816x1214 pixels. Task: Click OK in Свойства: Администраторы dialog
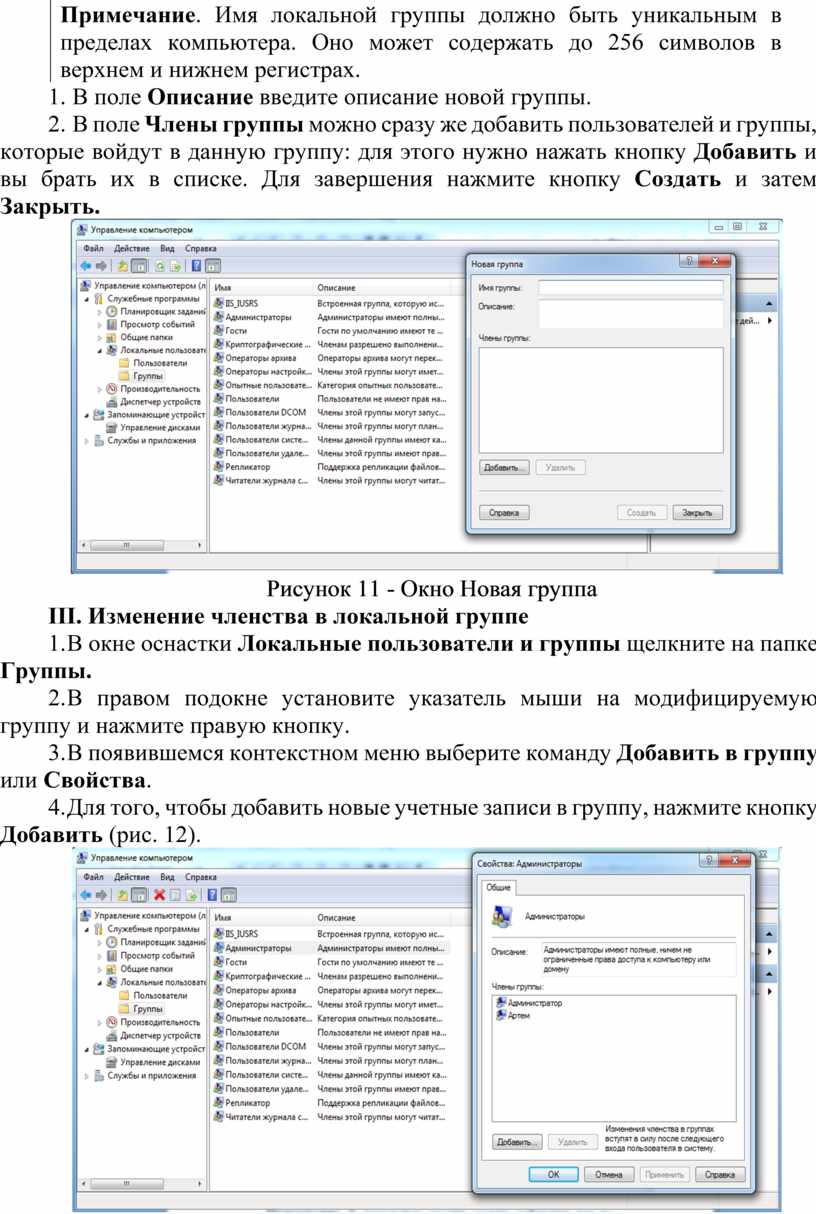point(553,1175)
